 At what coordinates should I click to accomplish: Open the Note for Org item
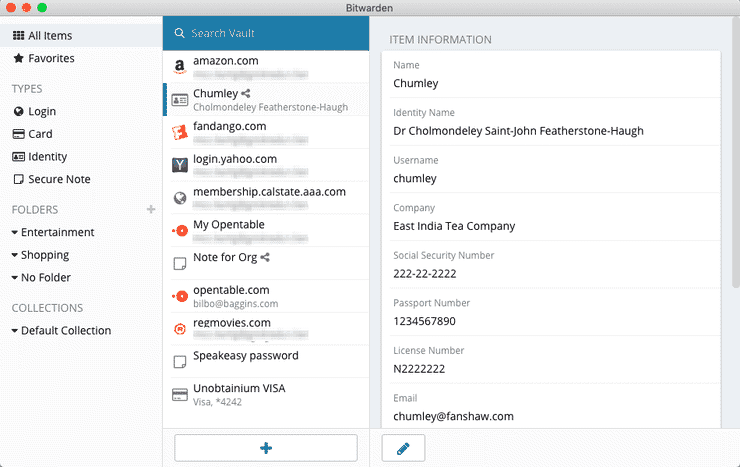[266, 264]
